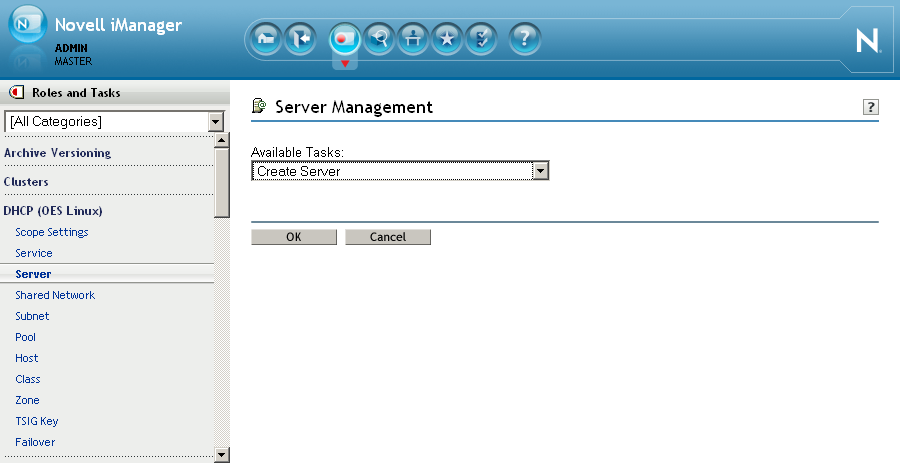Expand the Clusters role
Image resolution: width=900 pixels, height=463 pixels.
[x=26, y=181]
